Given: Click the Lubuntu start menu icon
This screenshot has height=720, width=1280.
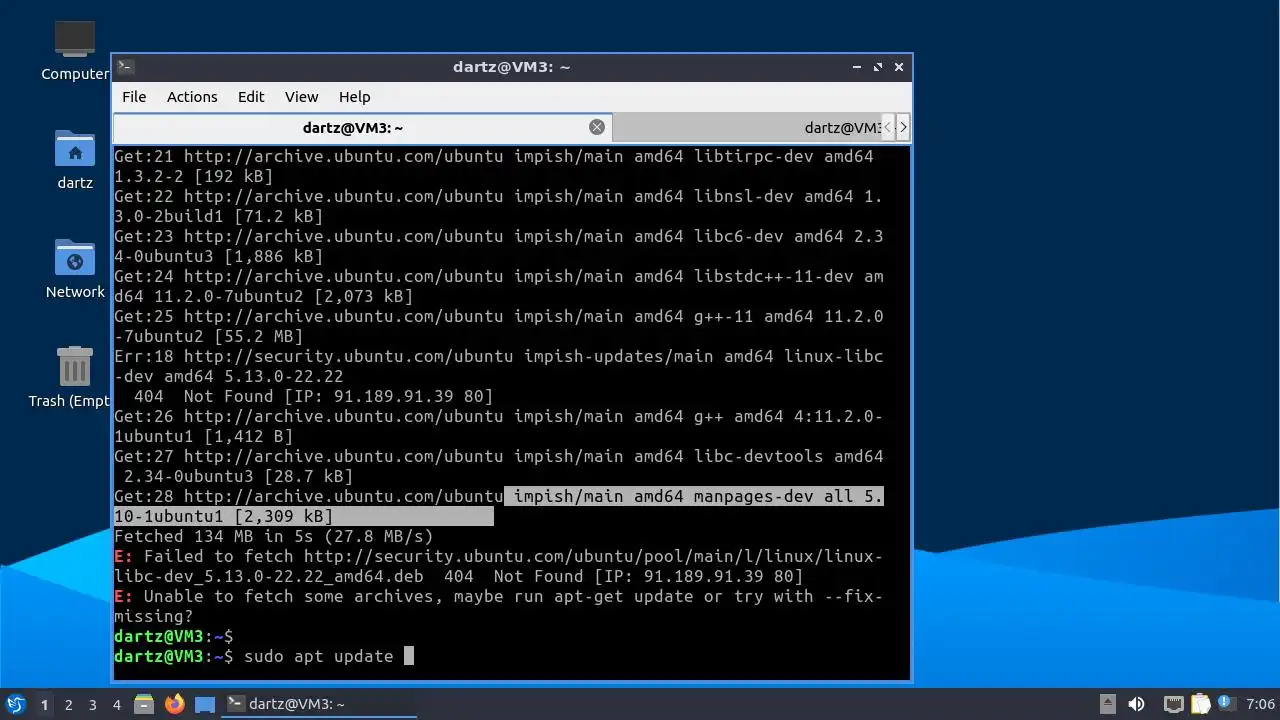Looking at the screenshot, I should (15, 704).
